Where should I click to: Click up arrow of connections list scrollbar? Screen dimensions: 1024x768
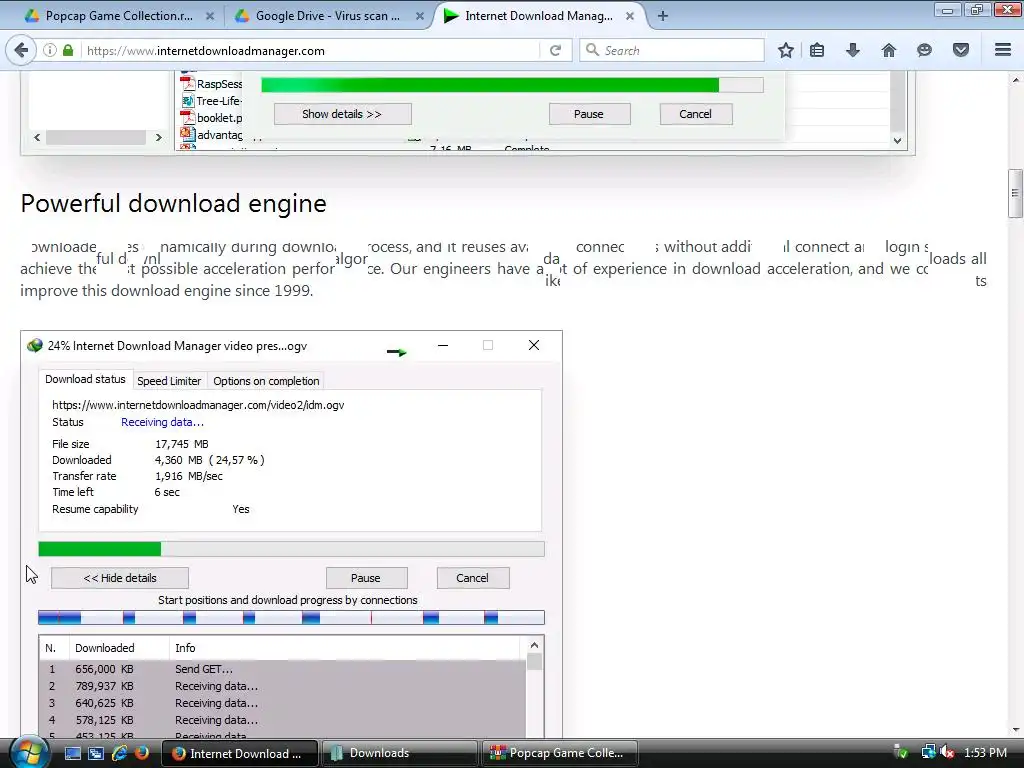534,645
